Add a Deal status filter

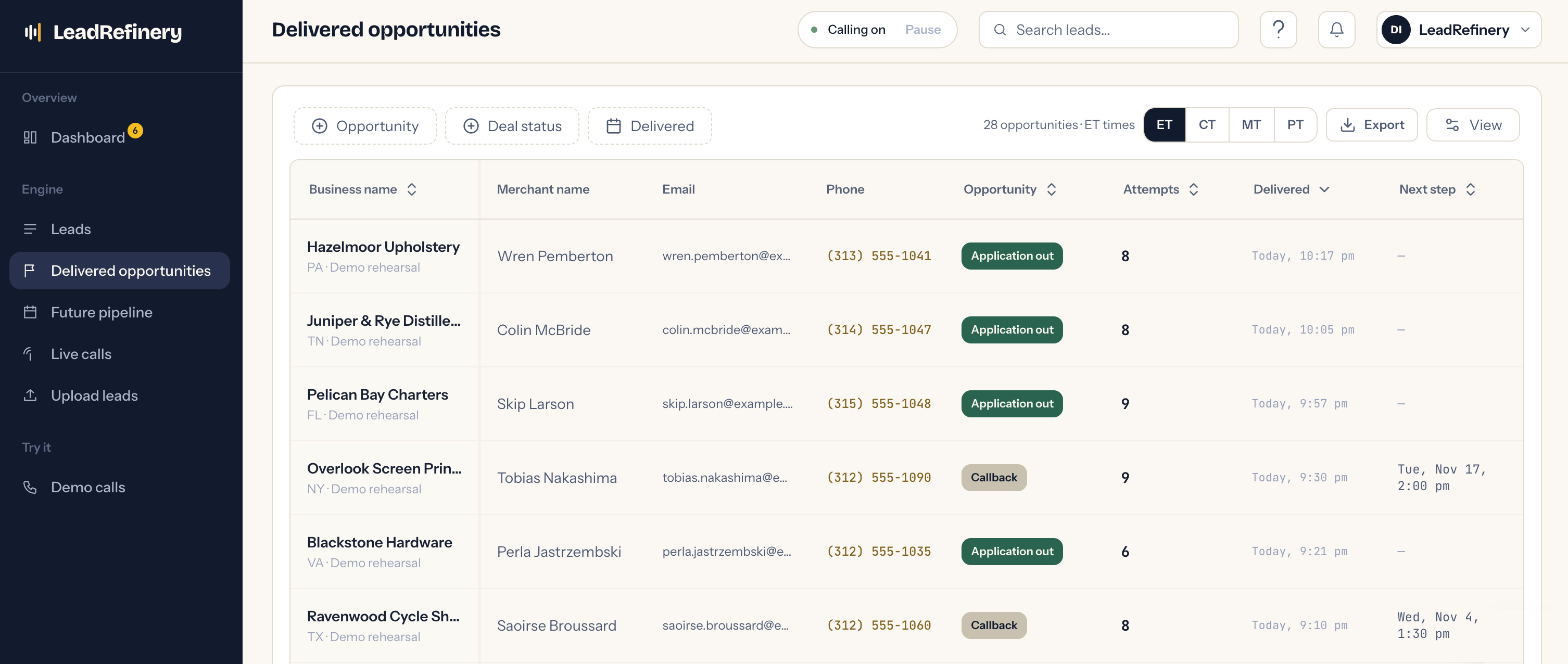[x=512, y=126]
